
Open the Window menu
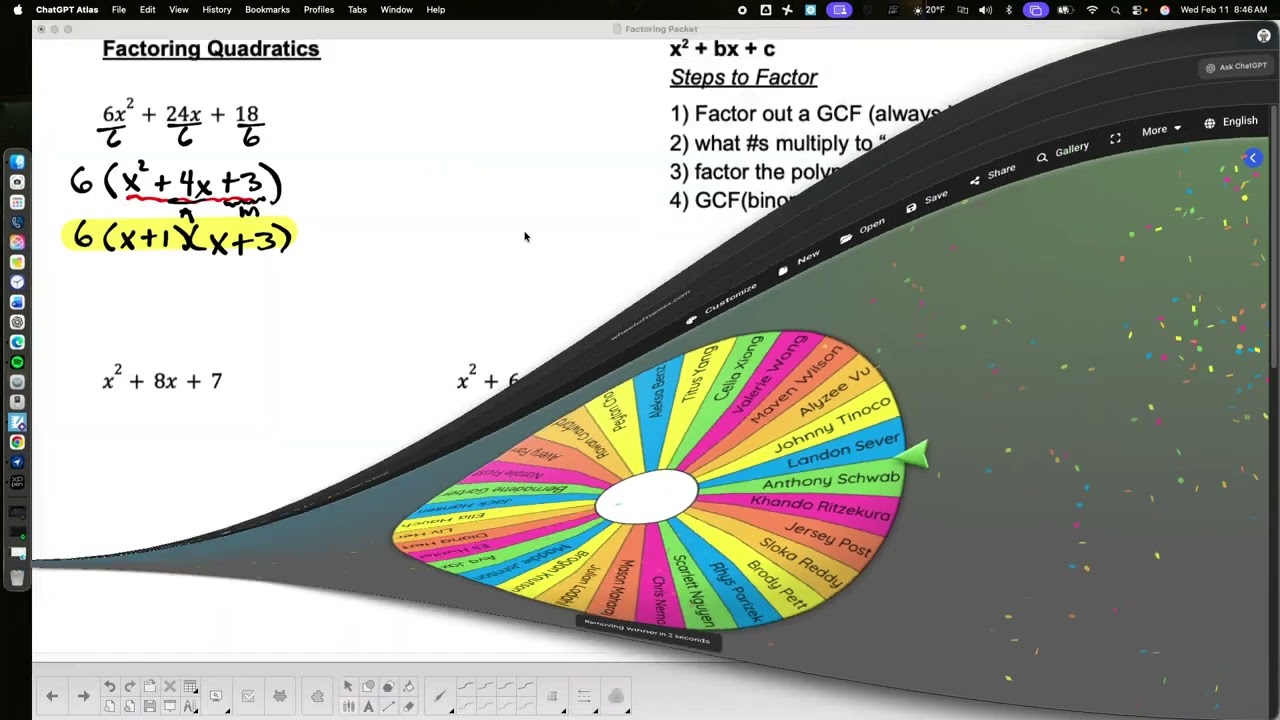click(397, 10)
